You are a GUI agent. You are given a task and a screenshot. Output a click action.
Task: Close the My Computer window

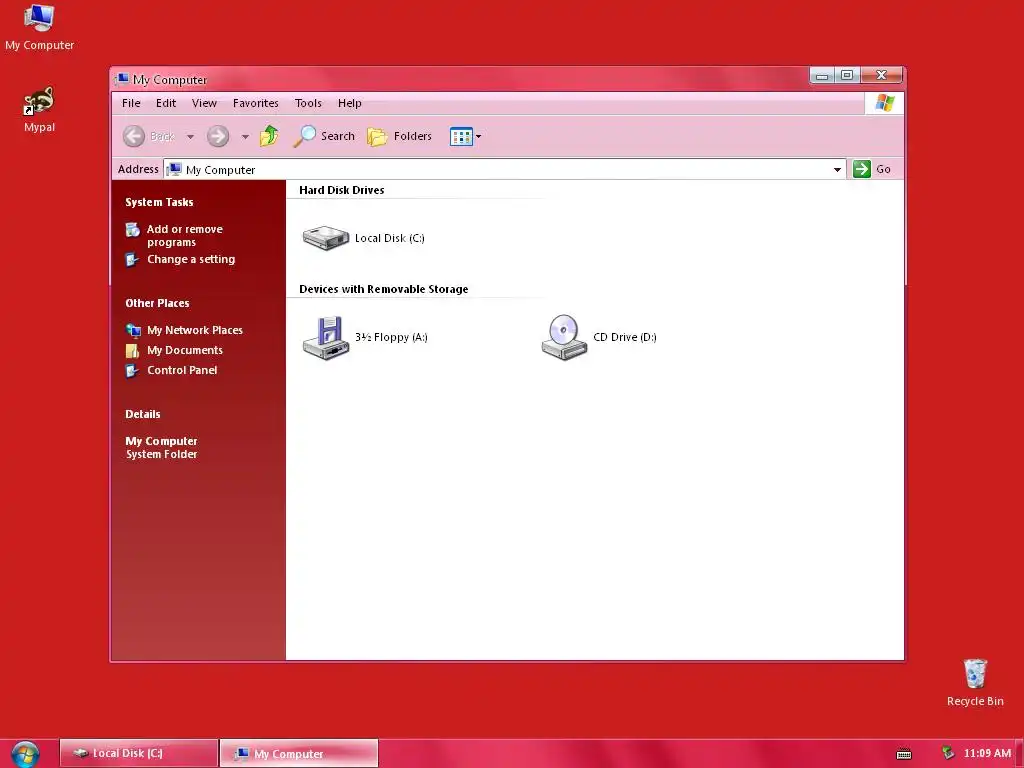pyautogui.click(x=881, y=76)
